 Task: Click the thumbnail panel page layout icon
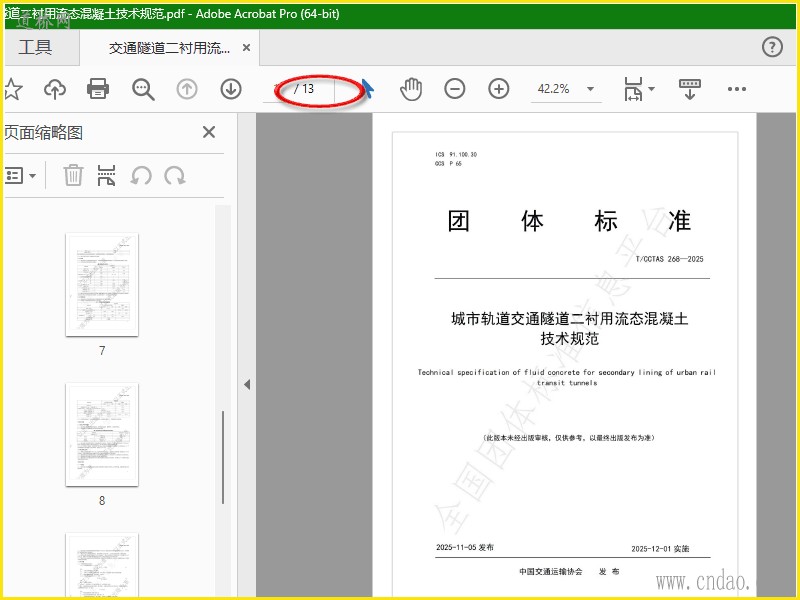click(x=106, y=175)
